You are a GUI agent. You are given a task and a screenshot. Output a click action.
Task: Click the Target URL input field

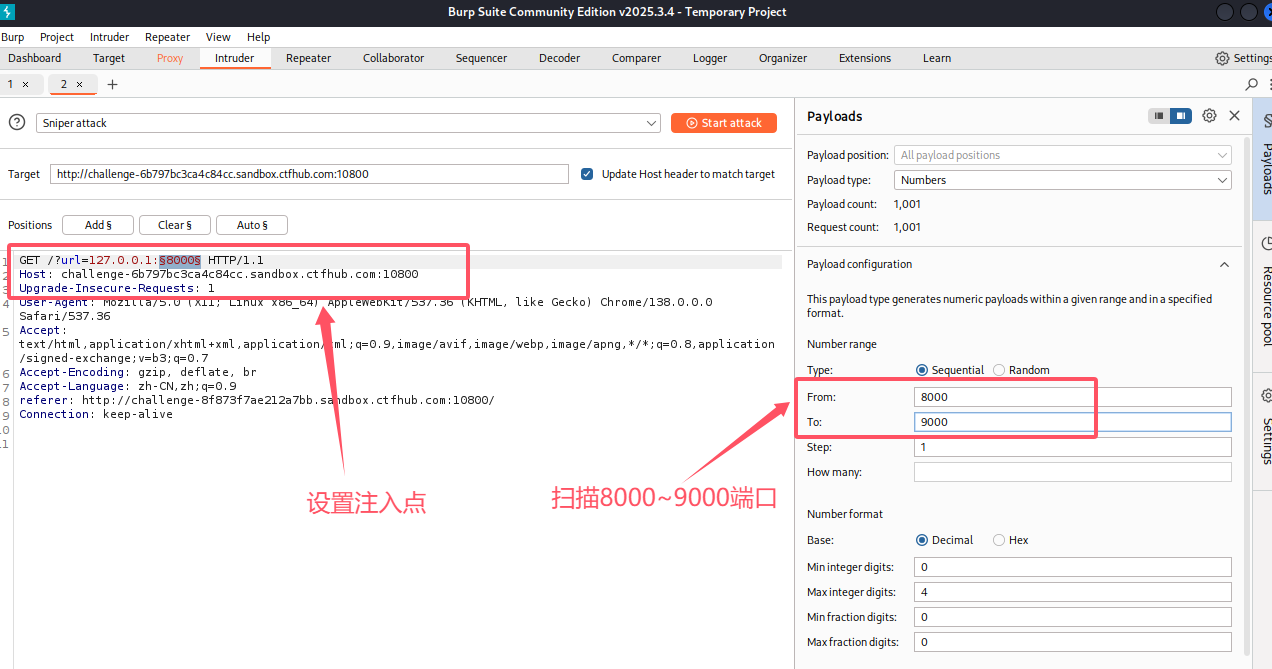pos(309,174)
